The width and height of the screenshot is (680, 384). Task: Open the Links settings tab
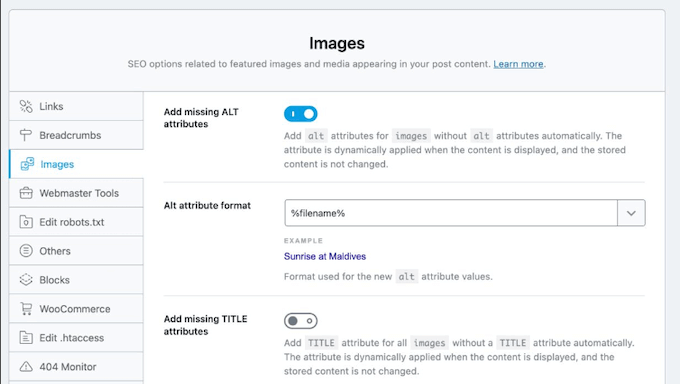(76, 106)
